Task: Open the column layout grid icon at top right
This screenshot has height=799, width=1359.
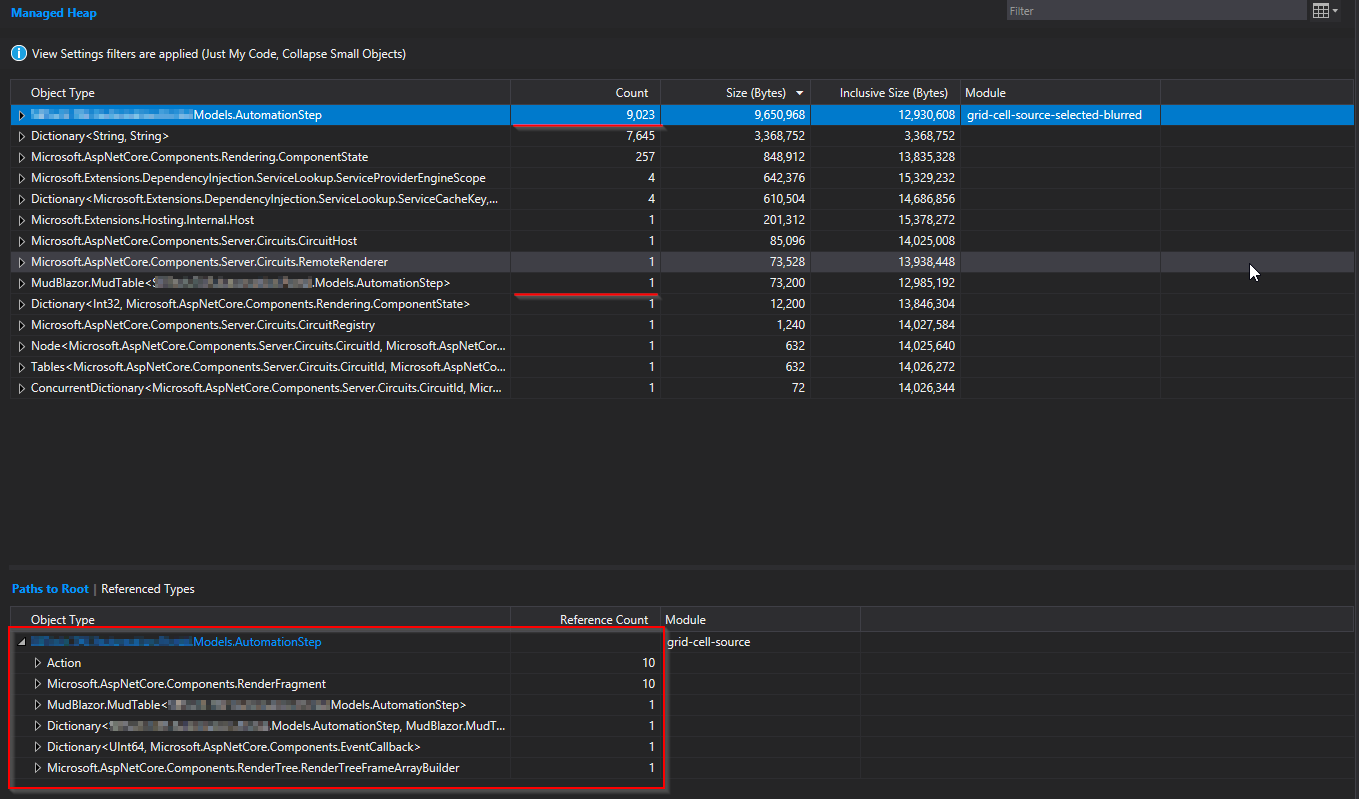Action: (1321, 10)
